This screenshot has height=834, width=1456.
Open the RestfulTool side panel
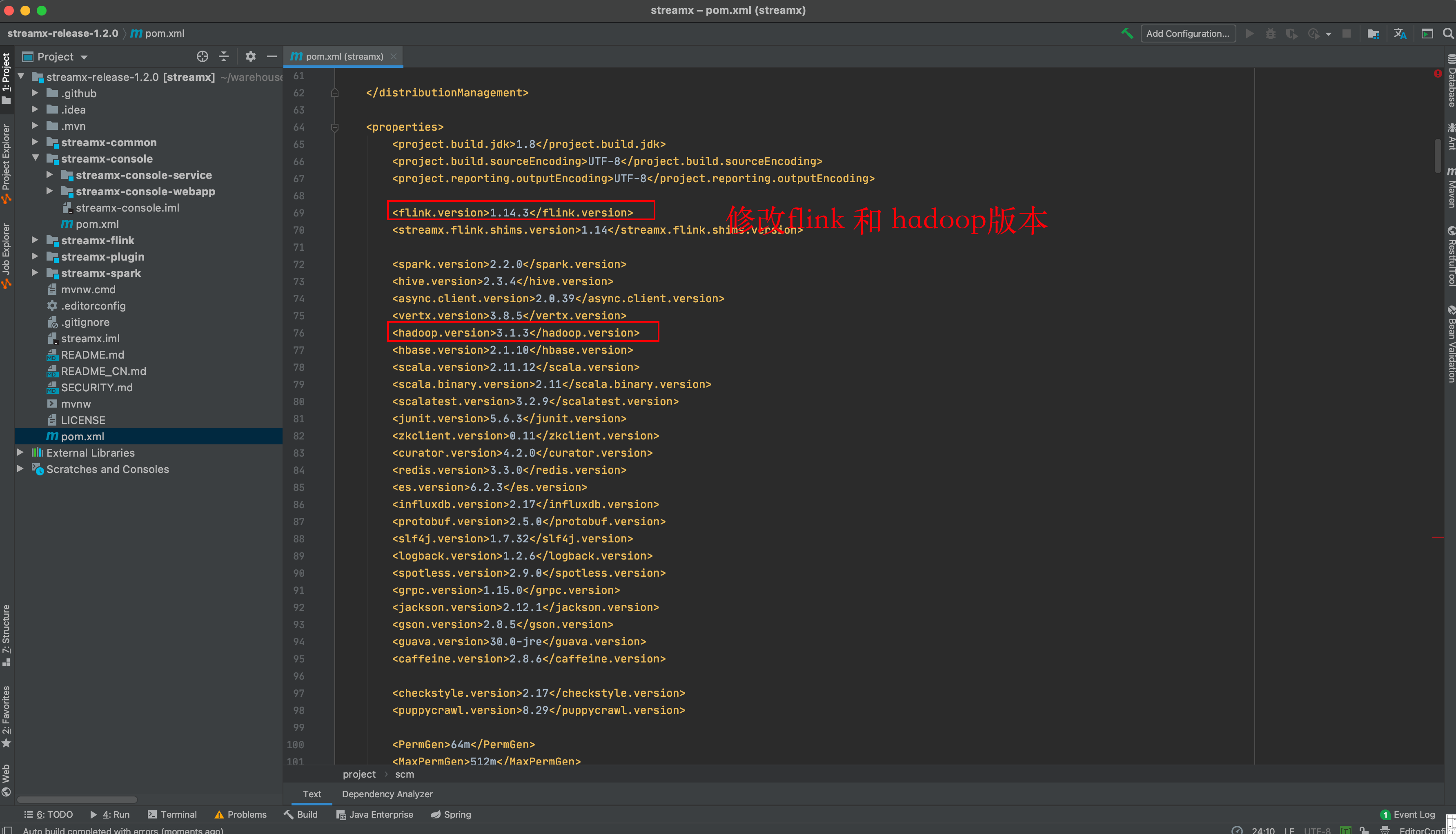tap(1451, 256)
